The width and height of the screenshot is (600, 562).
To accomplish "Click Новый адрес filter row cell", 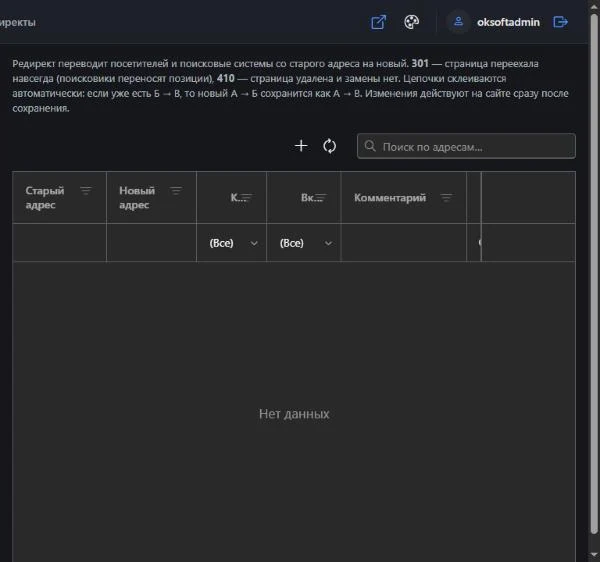I will point(152,243).
